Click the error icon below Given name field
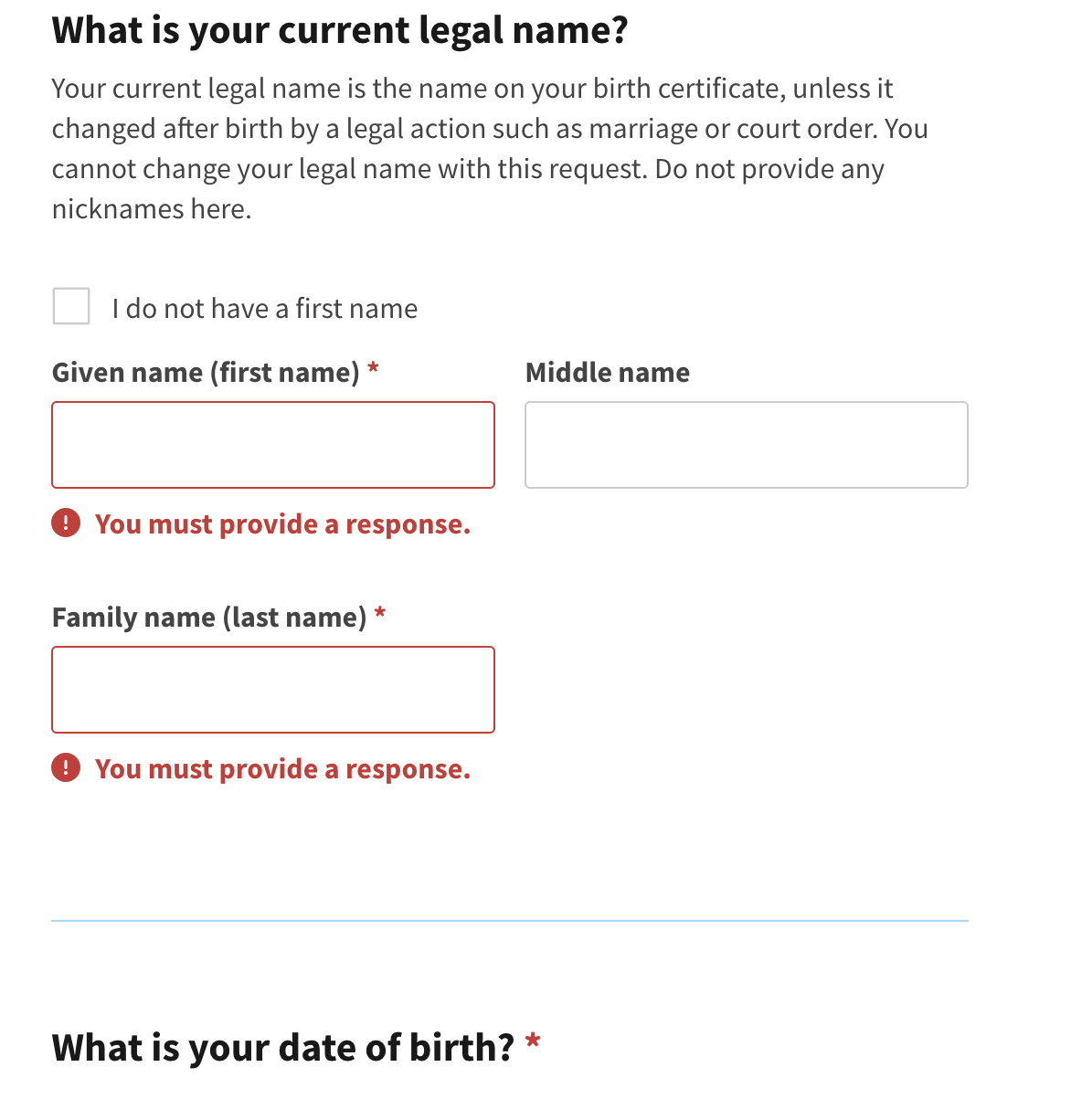 66,523
